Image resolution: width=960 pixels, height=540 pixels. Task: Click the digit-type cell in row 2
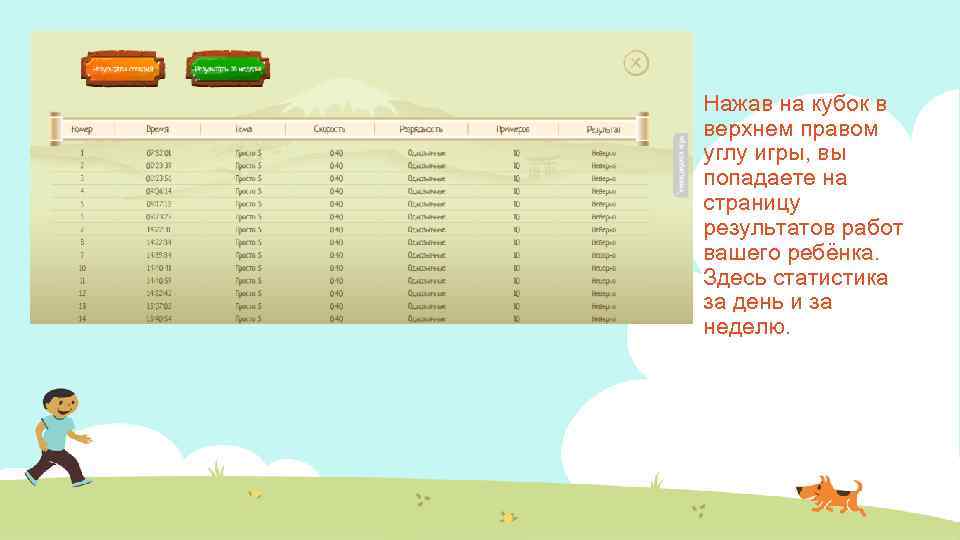pyautogui.click(x=427, y=166)
